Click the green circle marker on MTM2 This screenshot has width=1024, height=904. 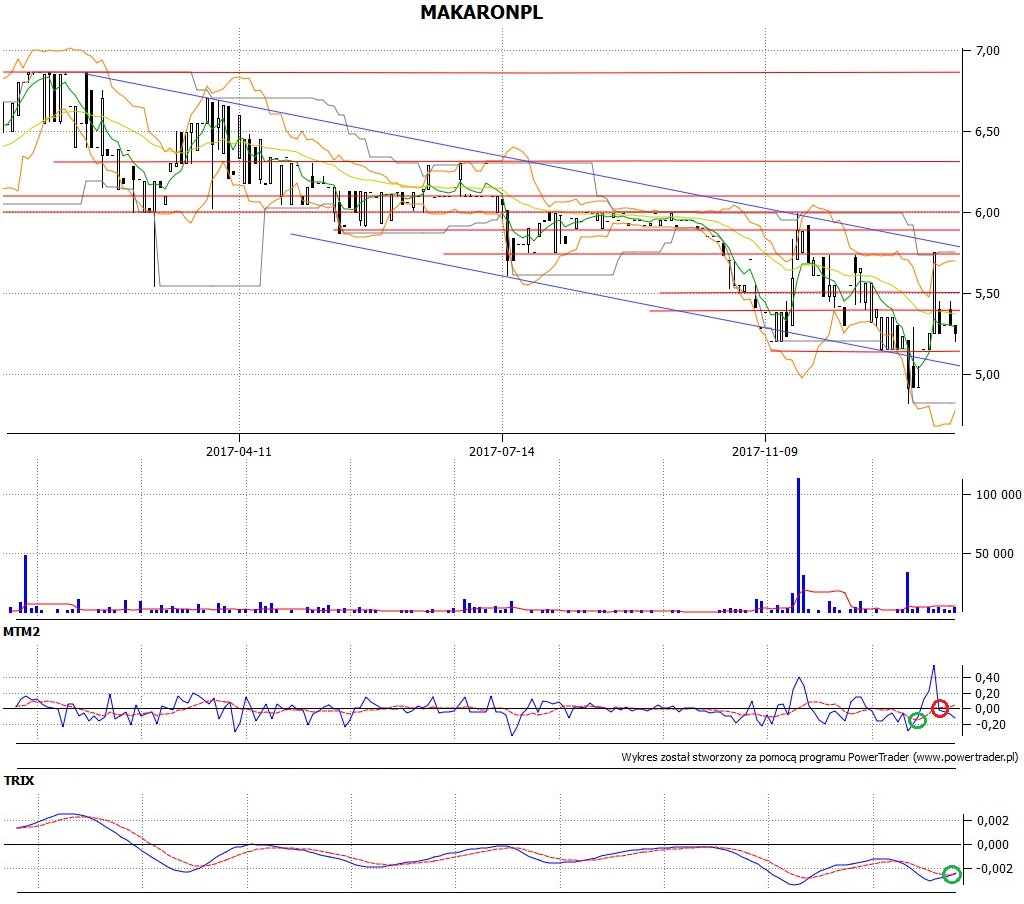[918, 720]
